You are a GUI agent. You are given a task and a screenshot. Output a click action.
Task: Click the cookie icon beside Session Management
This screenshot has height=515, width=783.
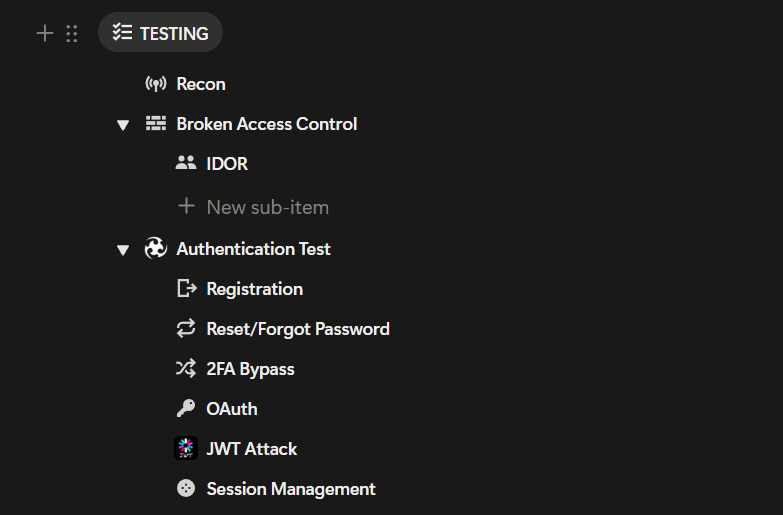pyautogui.click(x=186, y=488)
